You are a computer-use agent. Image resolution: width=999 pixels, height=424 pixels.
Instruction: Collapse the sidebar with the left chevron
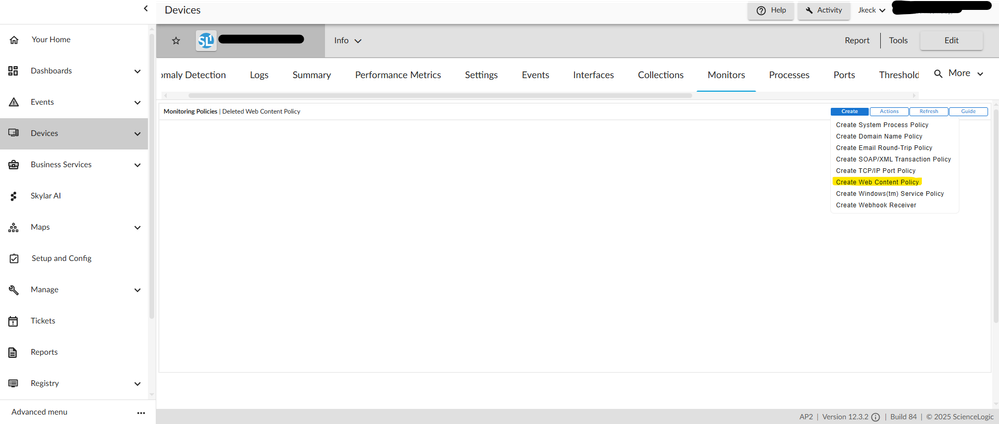pyautogui.click(x=146, y=8)
